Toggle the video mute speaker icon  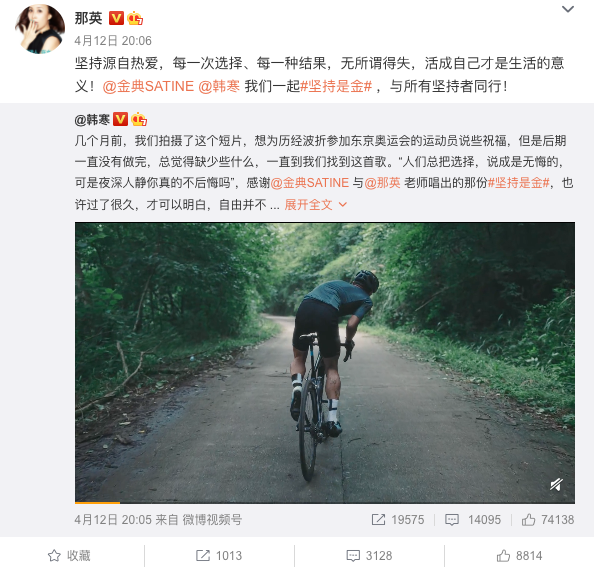click(556, 484)
